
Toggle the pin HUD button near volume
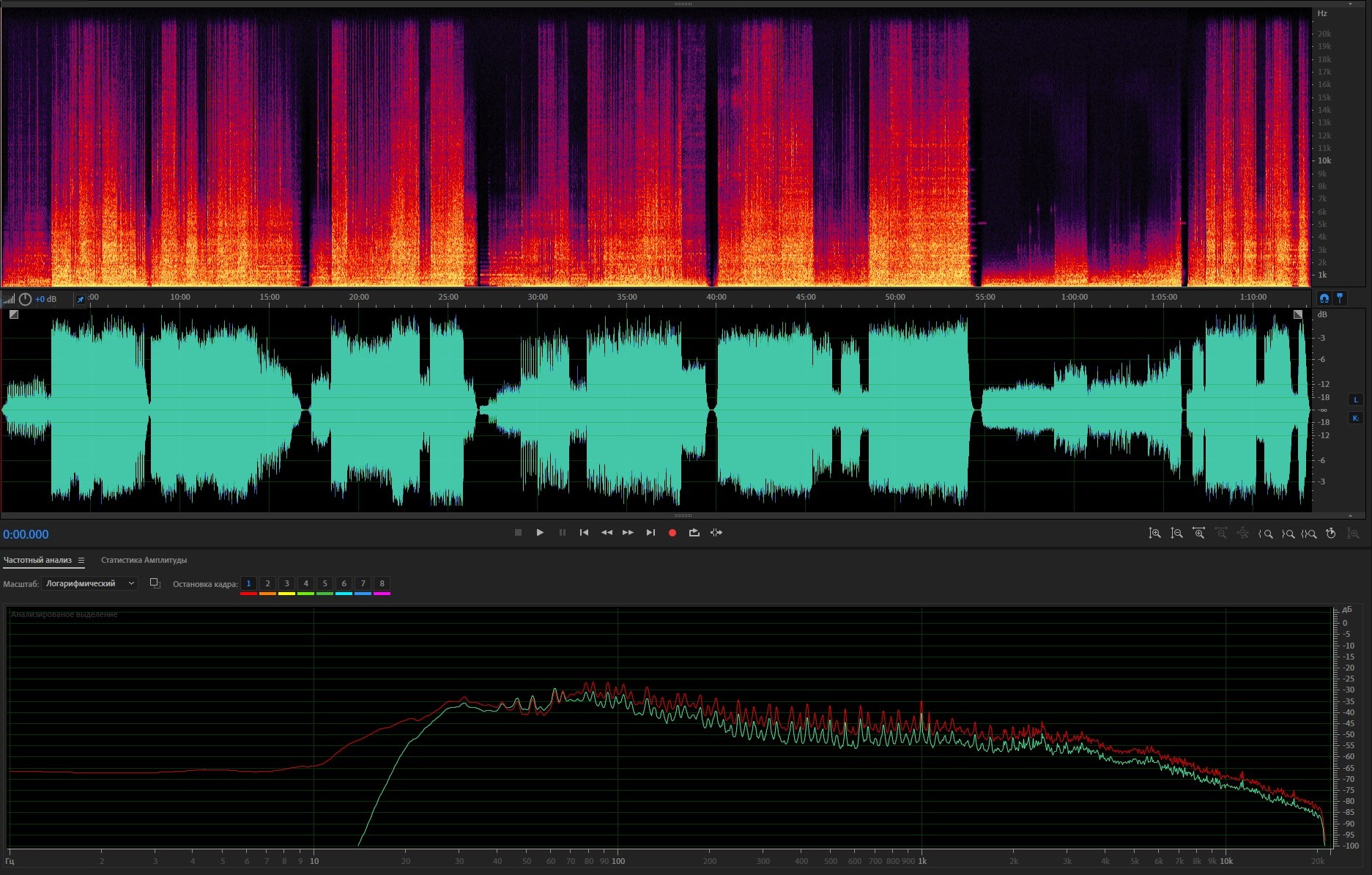point(81,299)
